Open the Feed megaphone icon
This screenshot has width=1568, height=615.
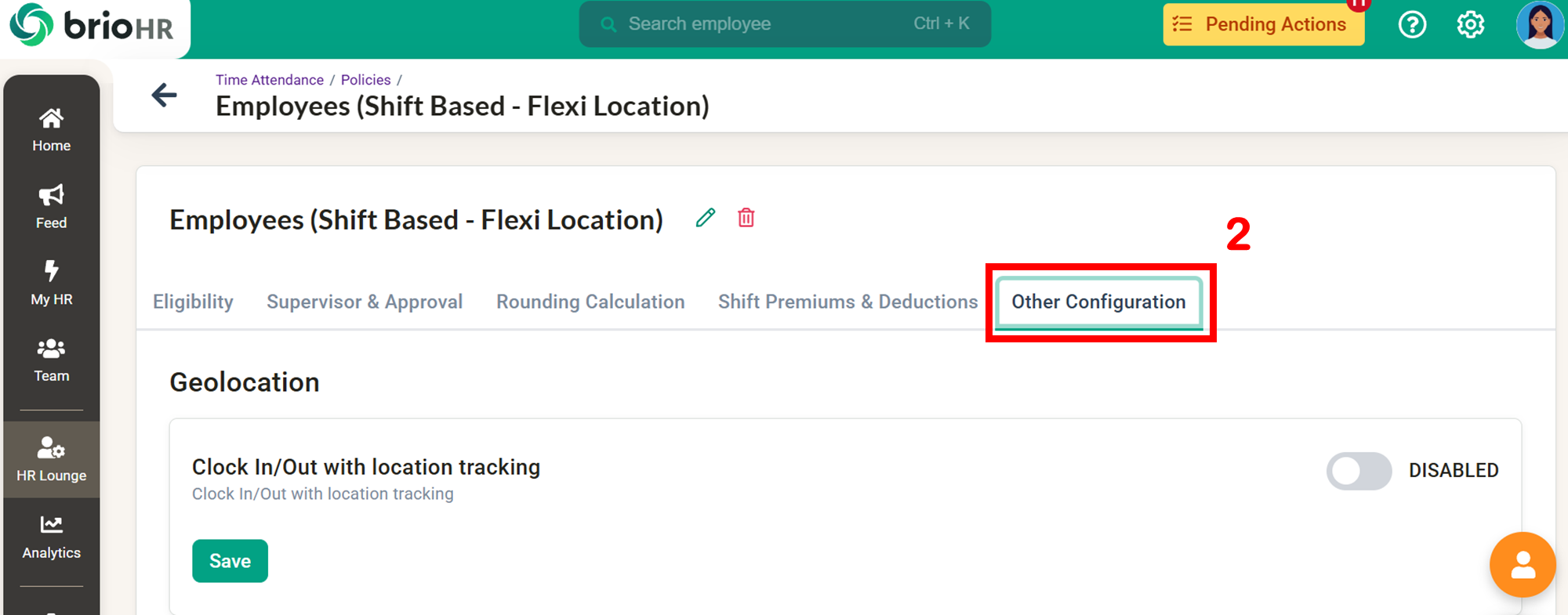(51, 195)
